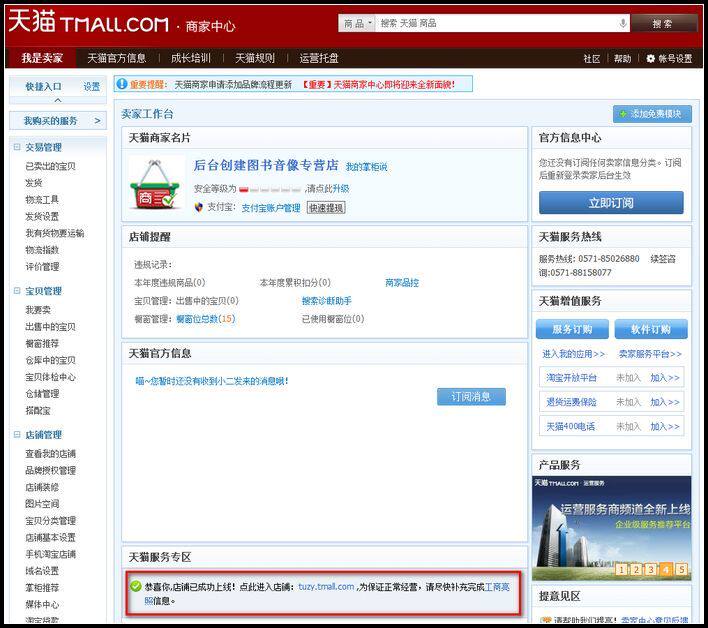Click the microphone icon in search box
This screenshot has height=628, width=708.
pyautogui.click(x=623, y=23)
